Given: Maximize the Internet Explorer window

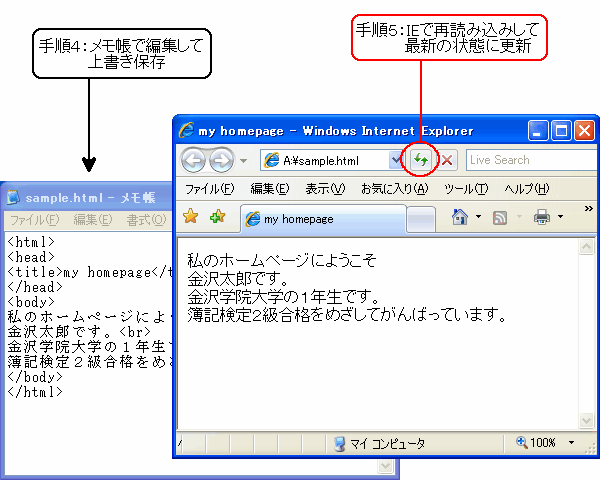Looking at the screenshot, I should [561, 131].
